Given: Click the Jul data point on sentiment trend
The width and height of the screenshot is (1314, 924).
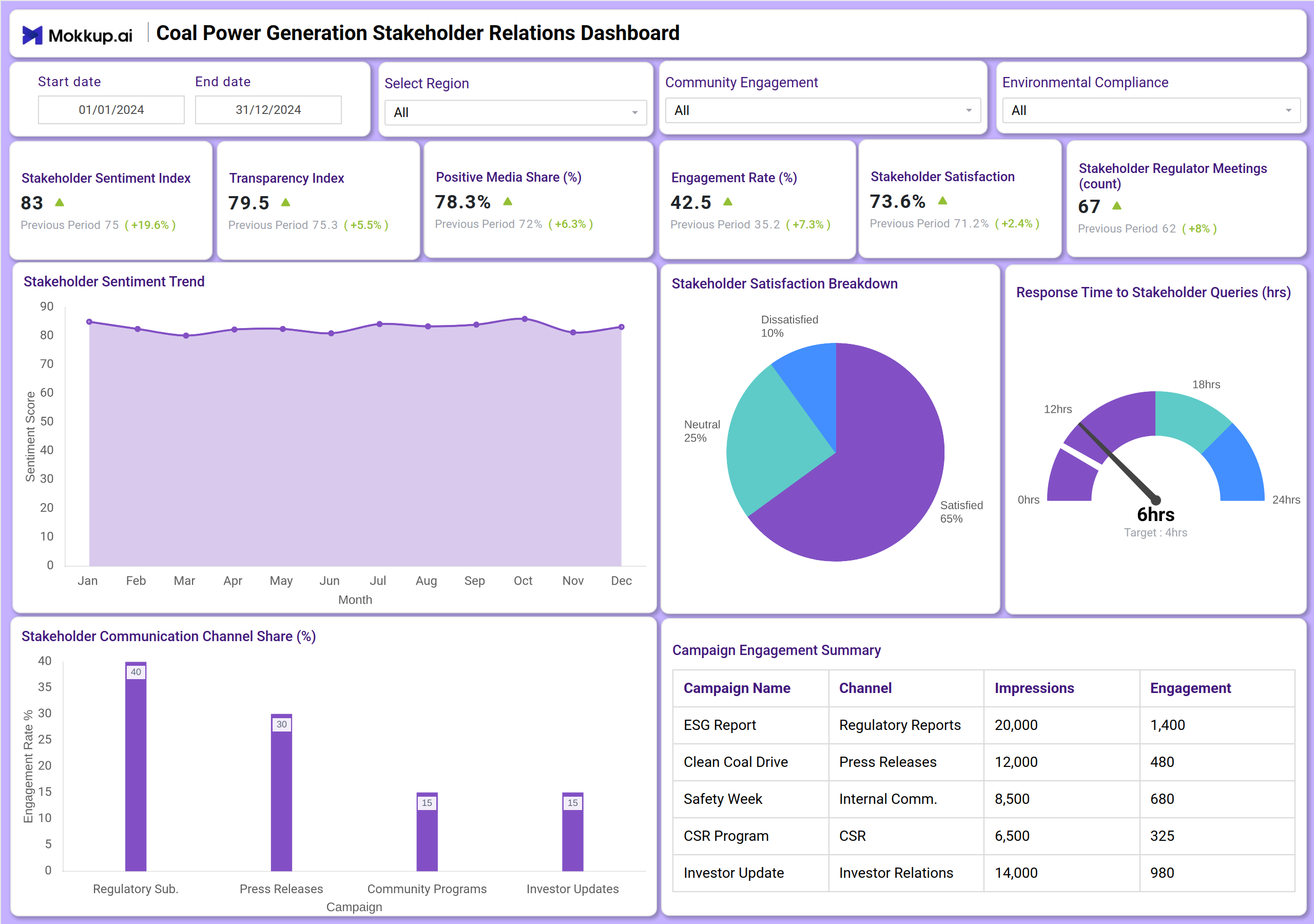Looking at the screenshot, I should coord(379,324).
